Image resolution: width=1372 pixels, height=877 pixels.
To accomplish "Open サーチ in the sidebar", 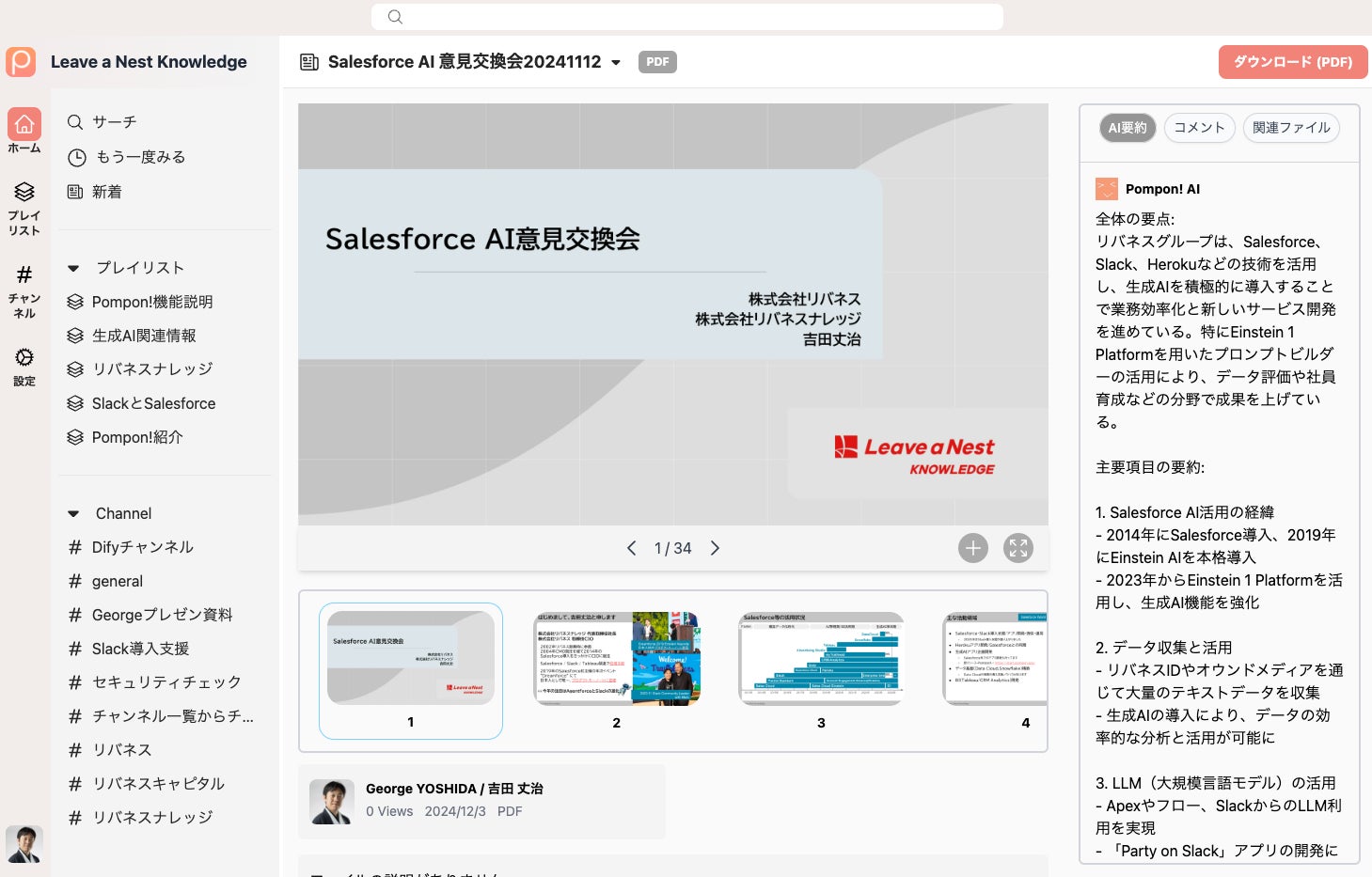I will 115,122.
